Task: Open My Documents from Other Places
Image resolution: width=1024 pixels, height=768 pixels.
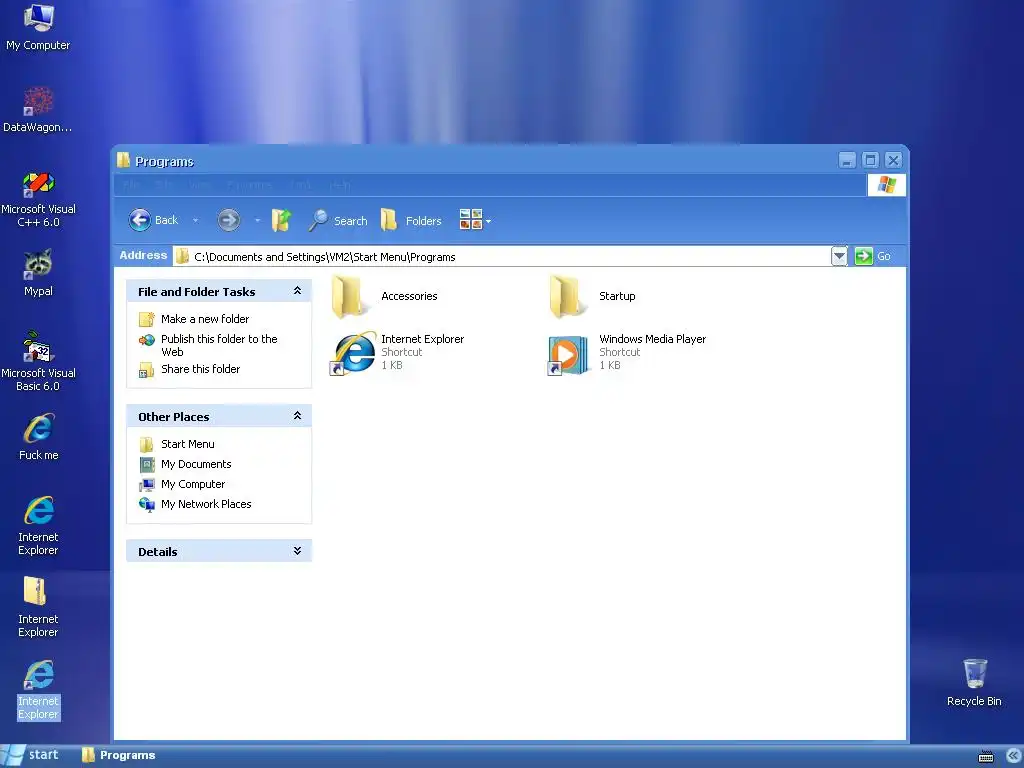Action: click(x=196, y=464)
